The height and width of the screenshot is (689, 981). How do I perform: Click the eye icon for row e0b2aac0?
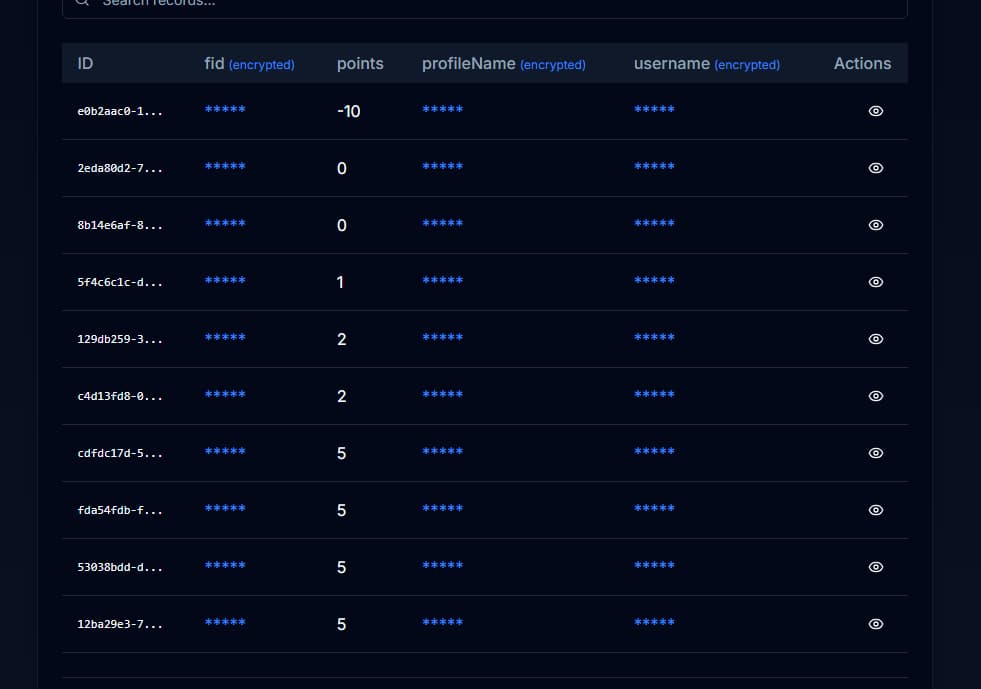click(x=875, y=111)
